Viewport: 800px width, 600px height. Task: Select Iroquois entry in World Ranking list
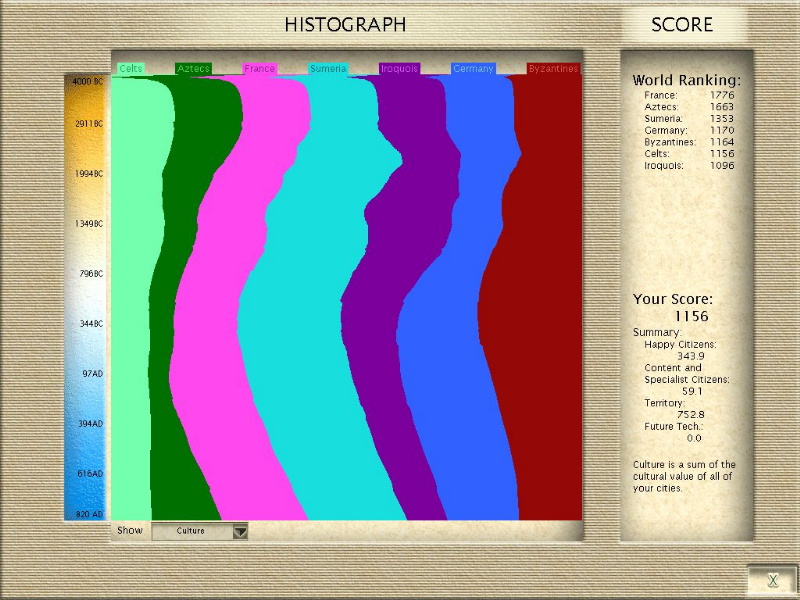tap(664, 166)
